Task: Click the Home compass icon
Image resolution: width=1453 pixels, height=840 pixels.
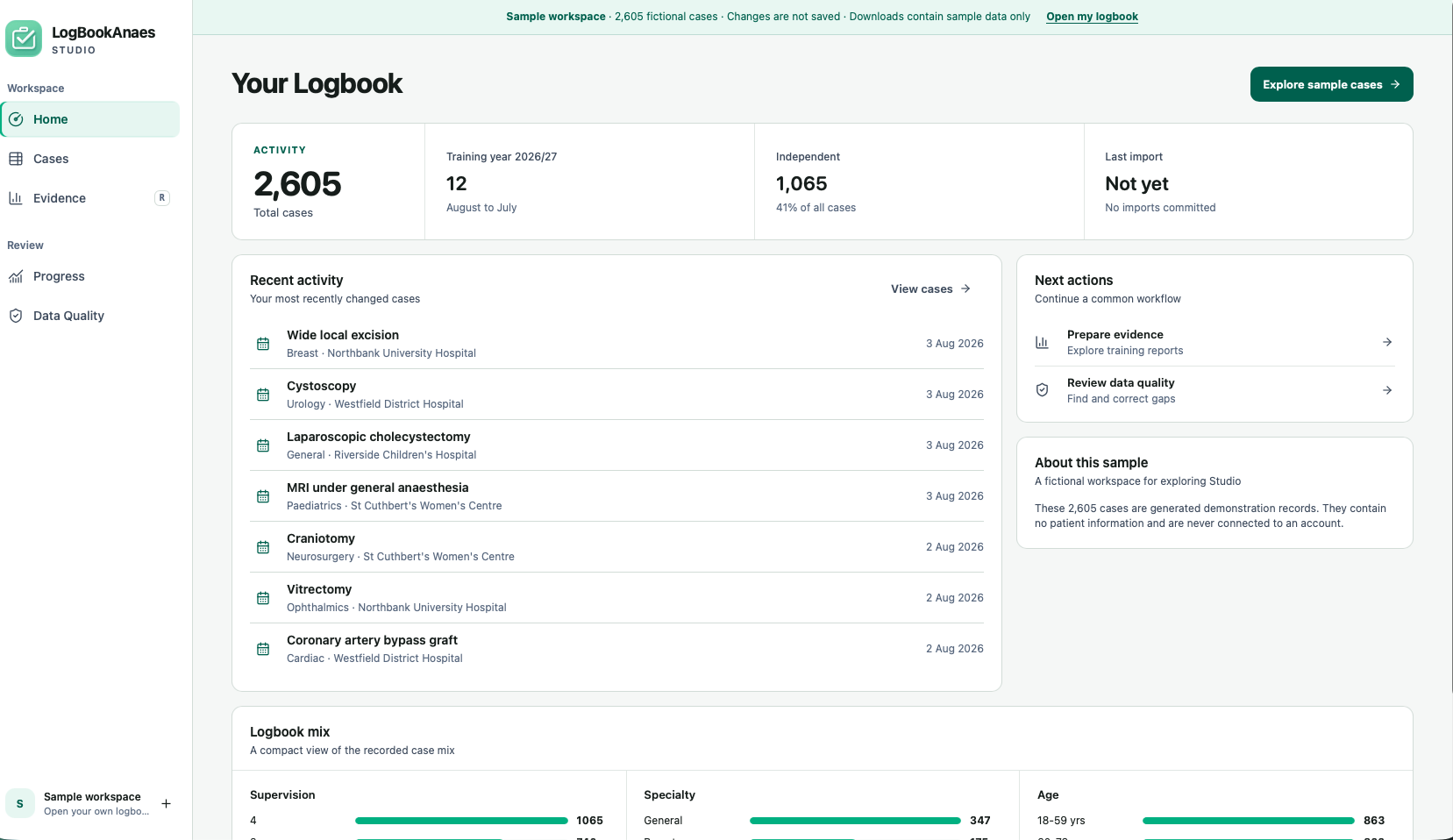Action: click(x=16, y=119)
